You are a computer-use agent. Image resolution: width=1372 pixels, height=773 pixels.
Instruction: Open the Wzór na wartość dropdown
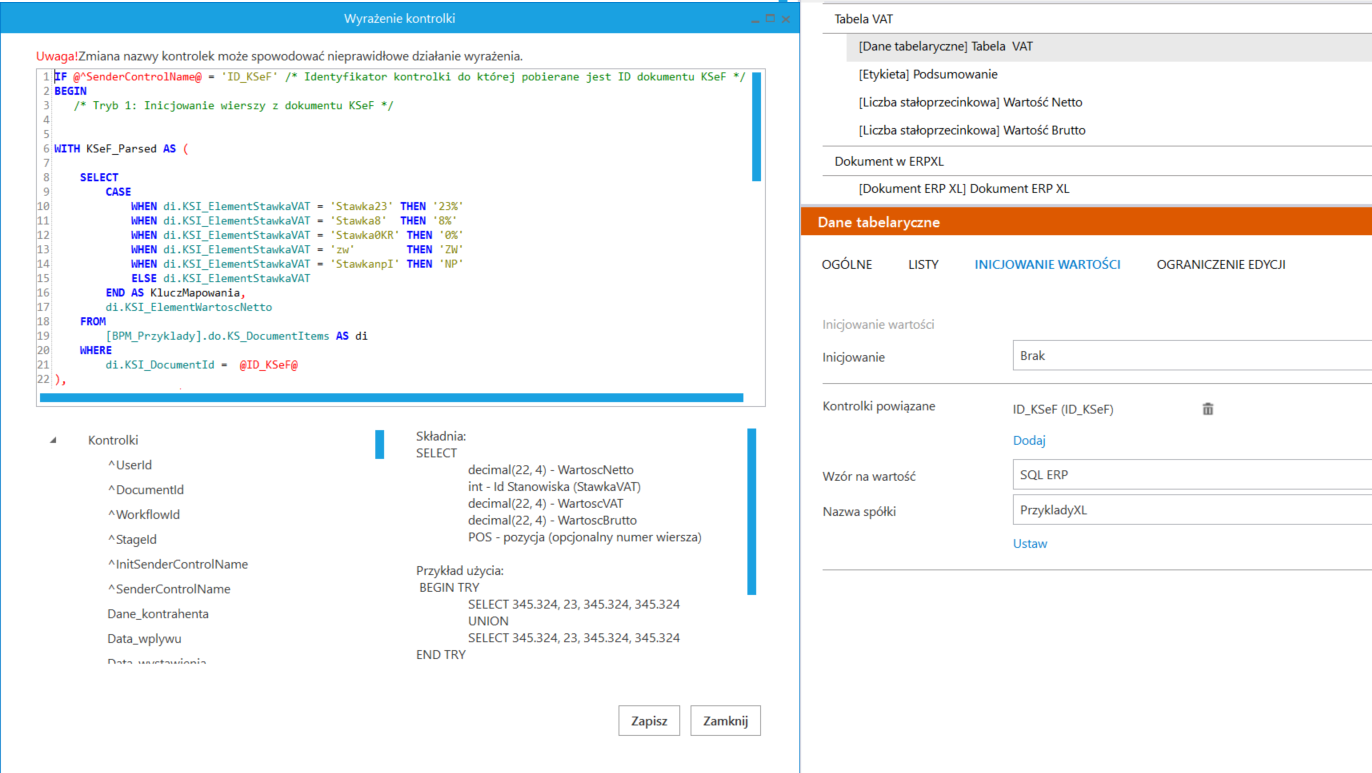1190,475
